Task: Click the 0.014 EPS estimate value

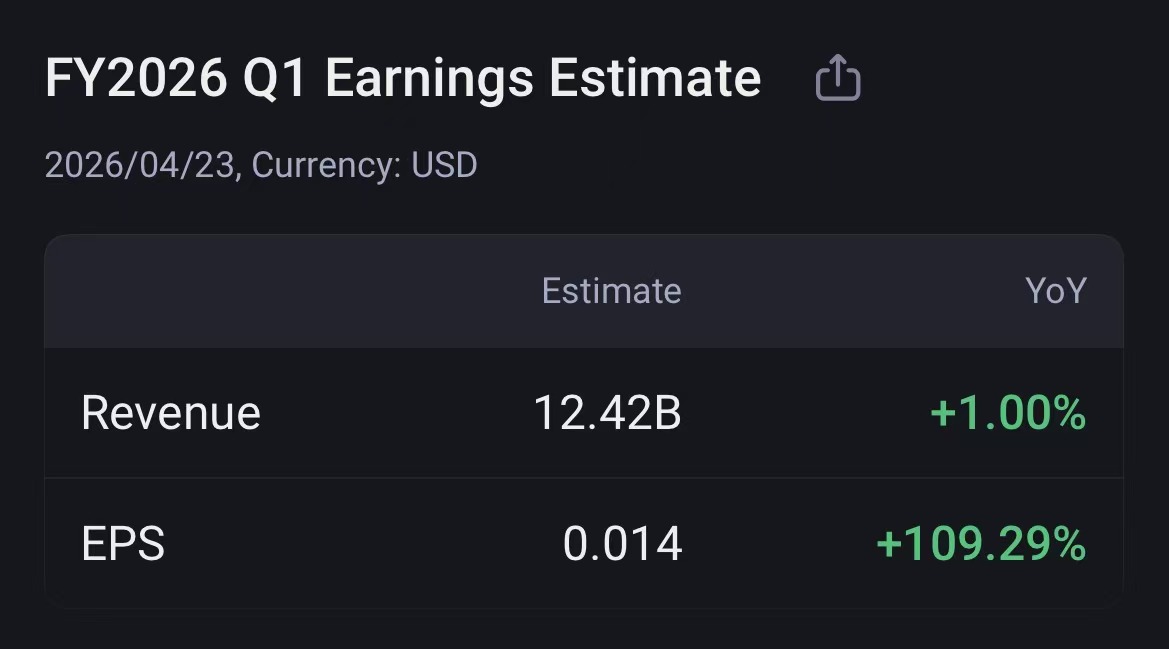Action: pyautogui.click(x=623, y=543)
